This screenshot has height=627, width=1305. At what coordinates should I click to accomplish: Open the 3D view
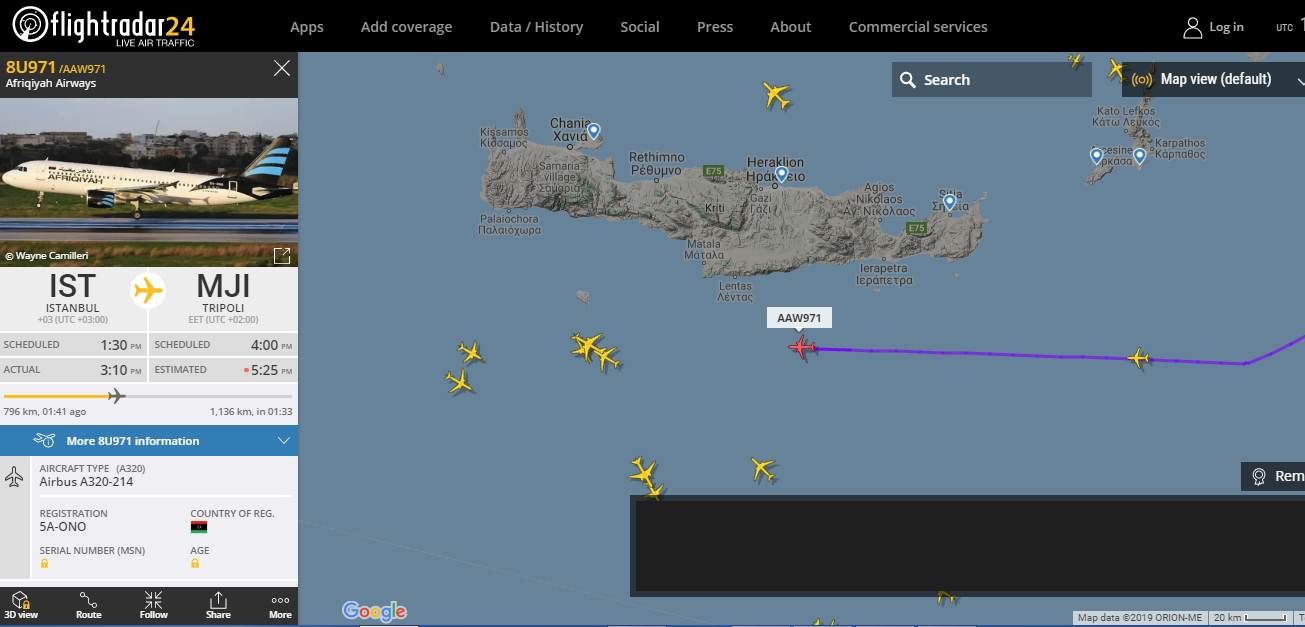20,605
